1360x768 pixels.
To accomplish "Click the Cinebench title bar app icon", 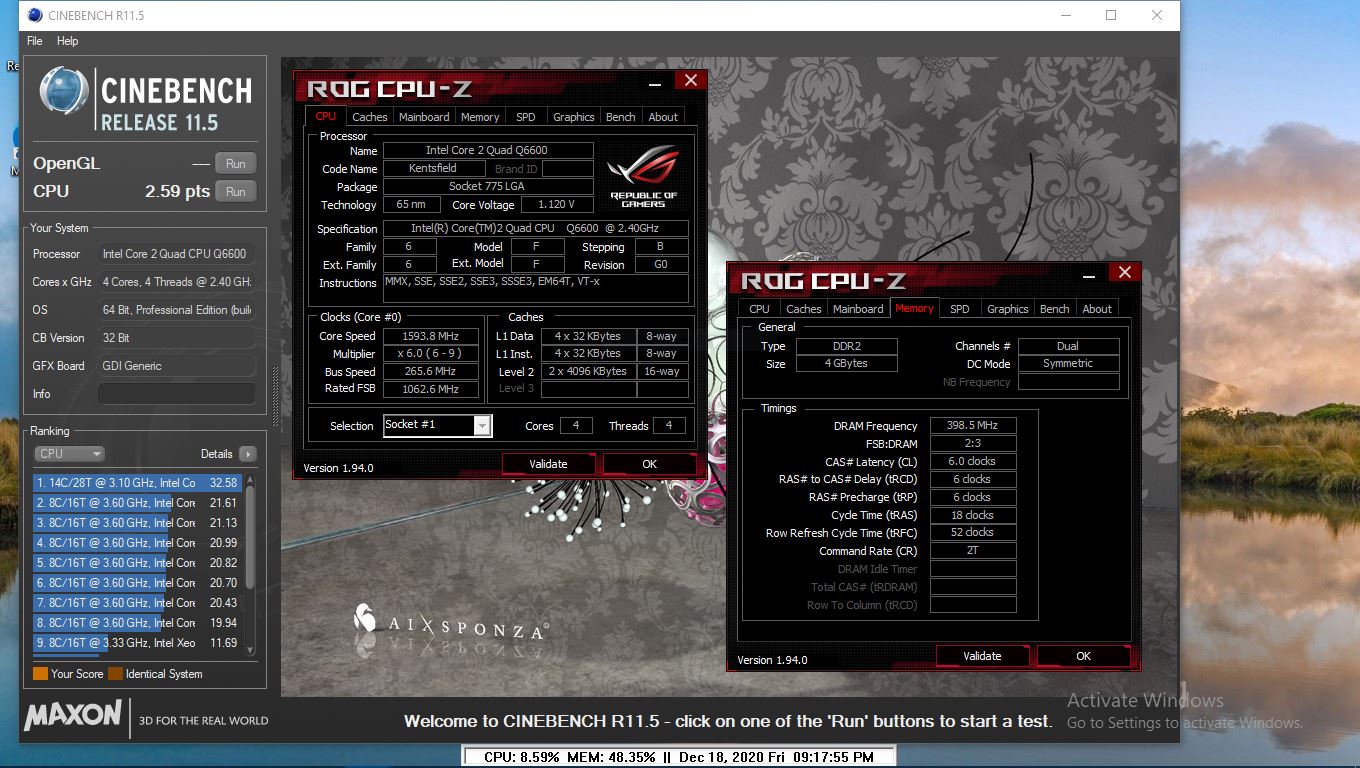I will [35, 15].
